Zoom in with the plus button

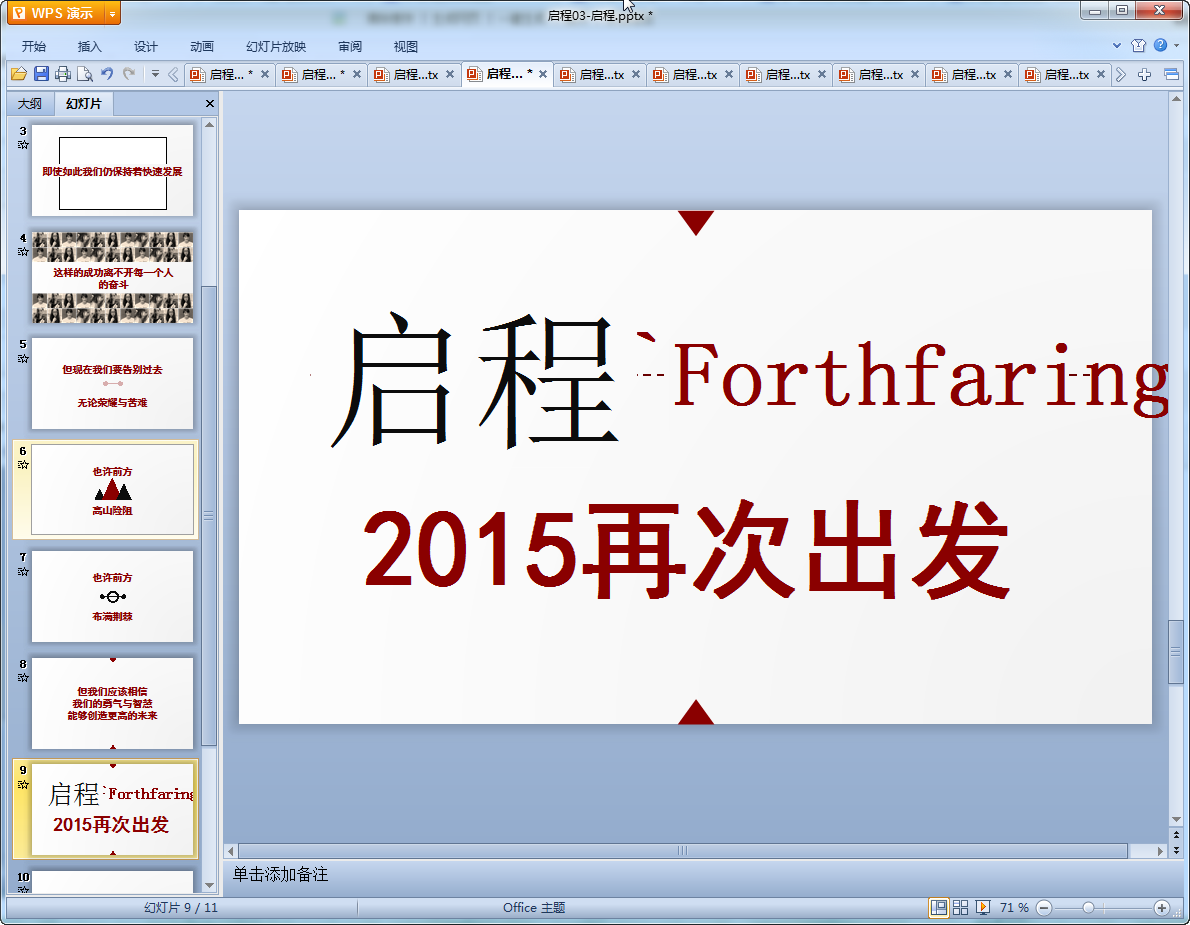click(x=1161, y=908)
